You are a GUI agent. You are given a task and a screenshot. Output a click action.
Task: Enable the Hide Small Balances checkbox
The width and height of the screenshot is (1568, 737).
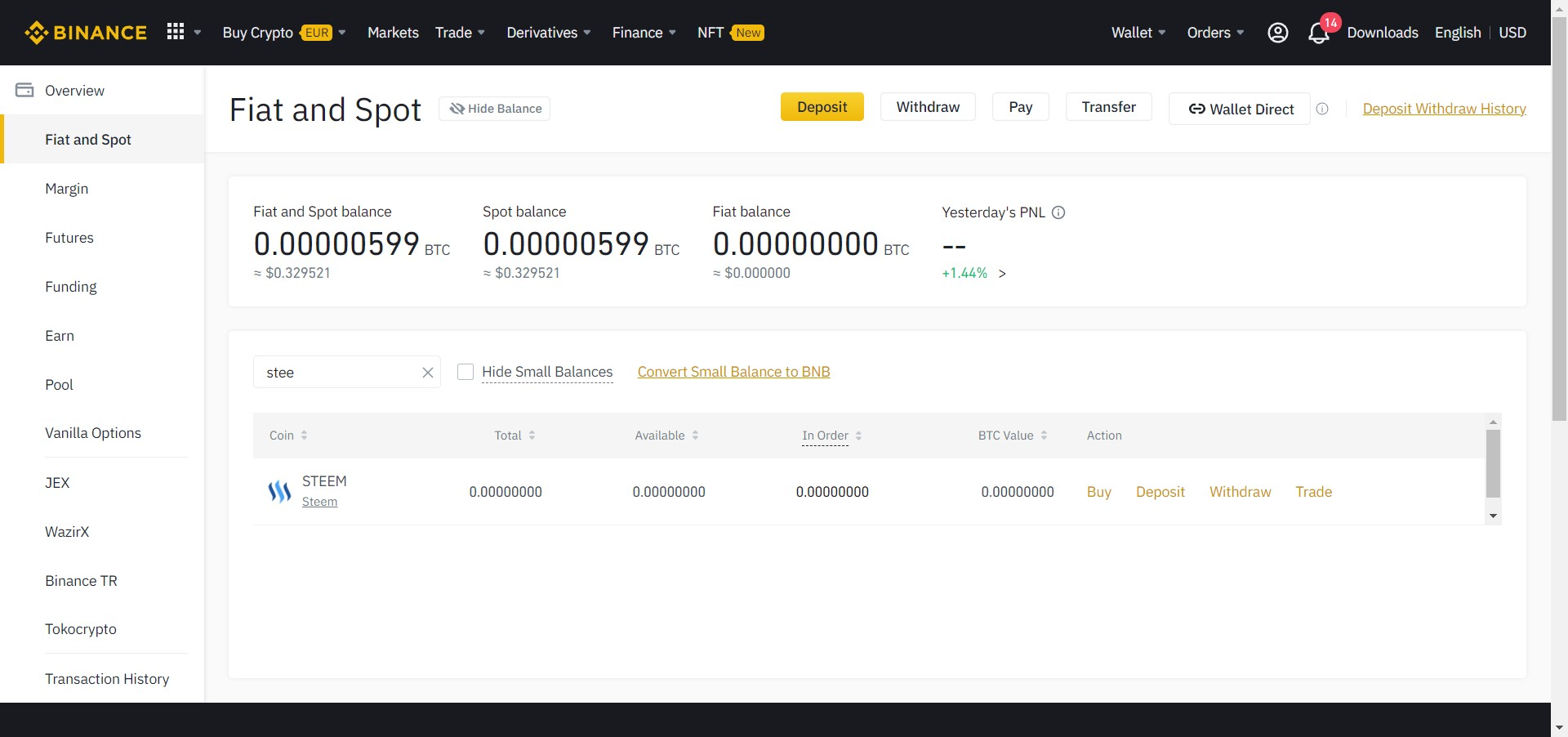click(465, 372)
